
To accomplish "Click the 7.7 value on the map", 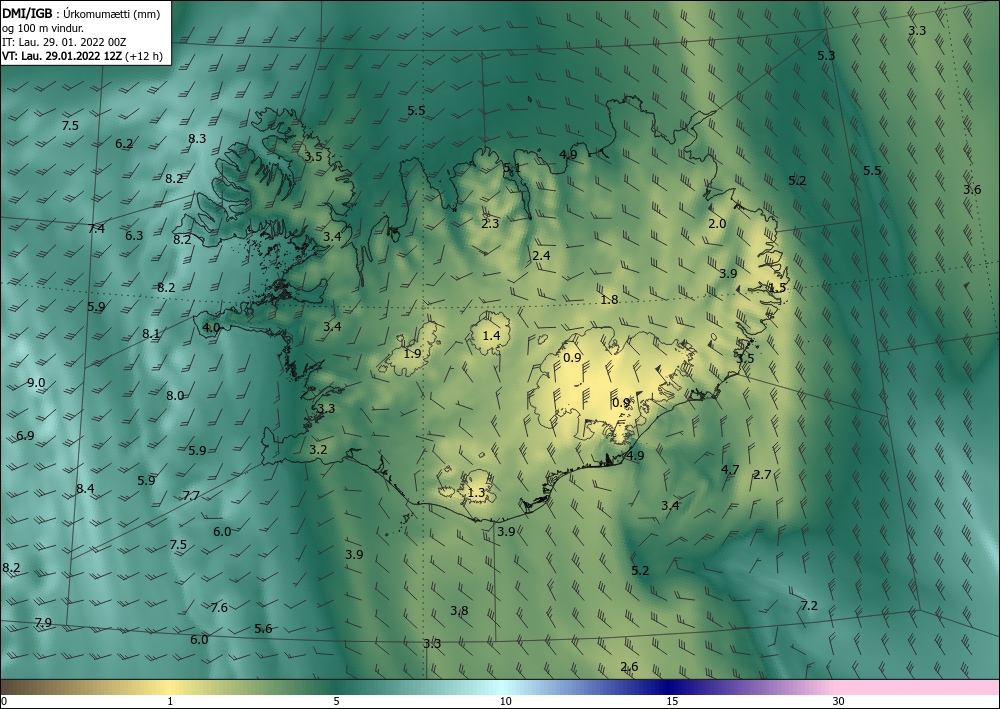I will pyautogui.click(x=191, y=495).
